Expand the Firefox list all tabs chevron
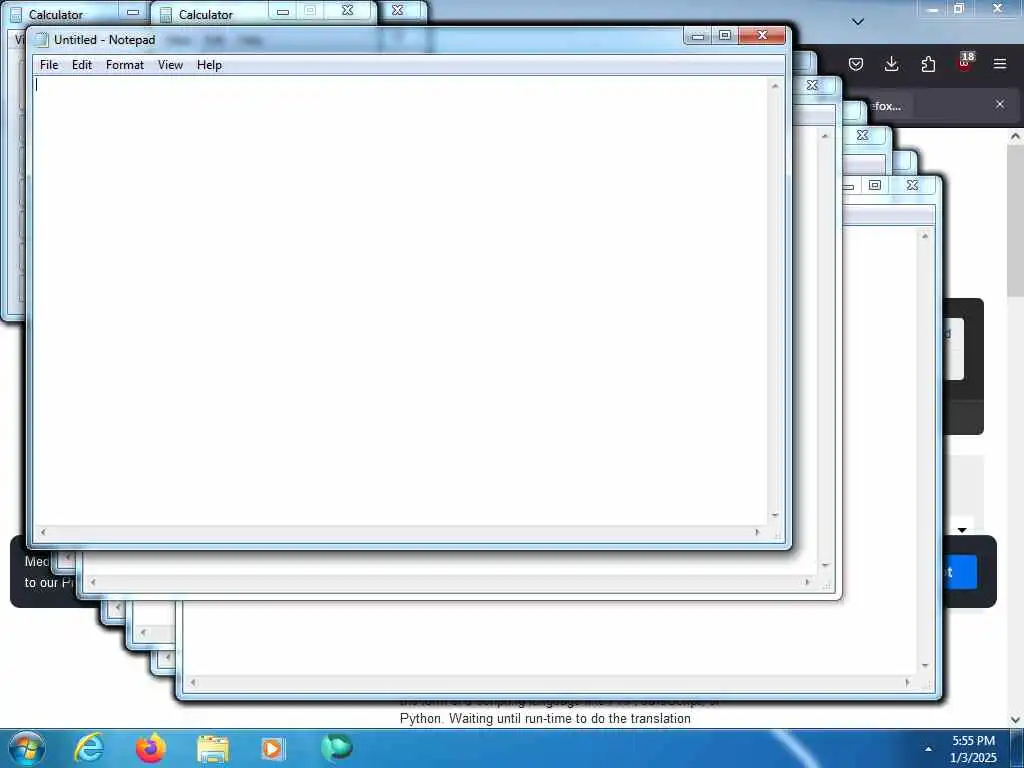1024x768 pixels. [x=858, y=22]
